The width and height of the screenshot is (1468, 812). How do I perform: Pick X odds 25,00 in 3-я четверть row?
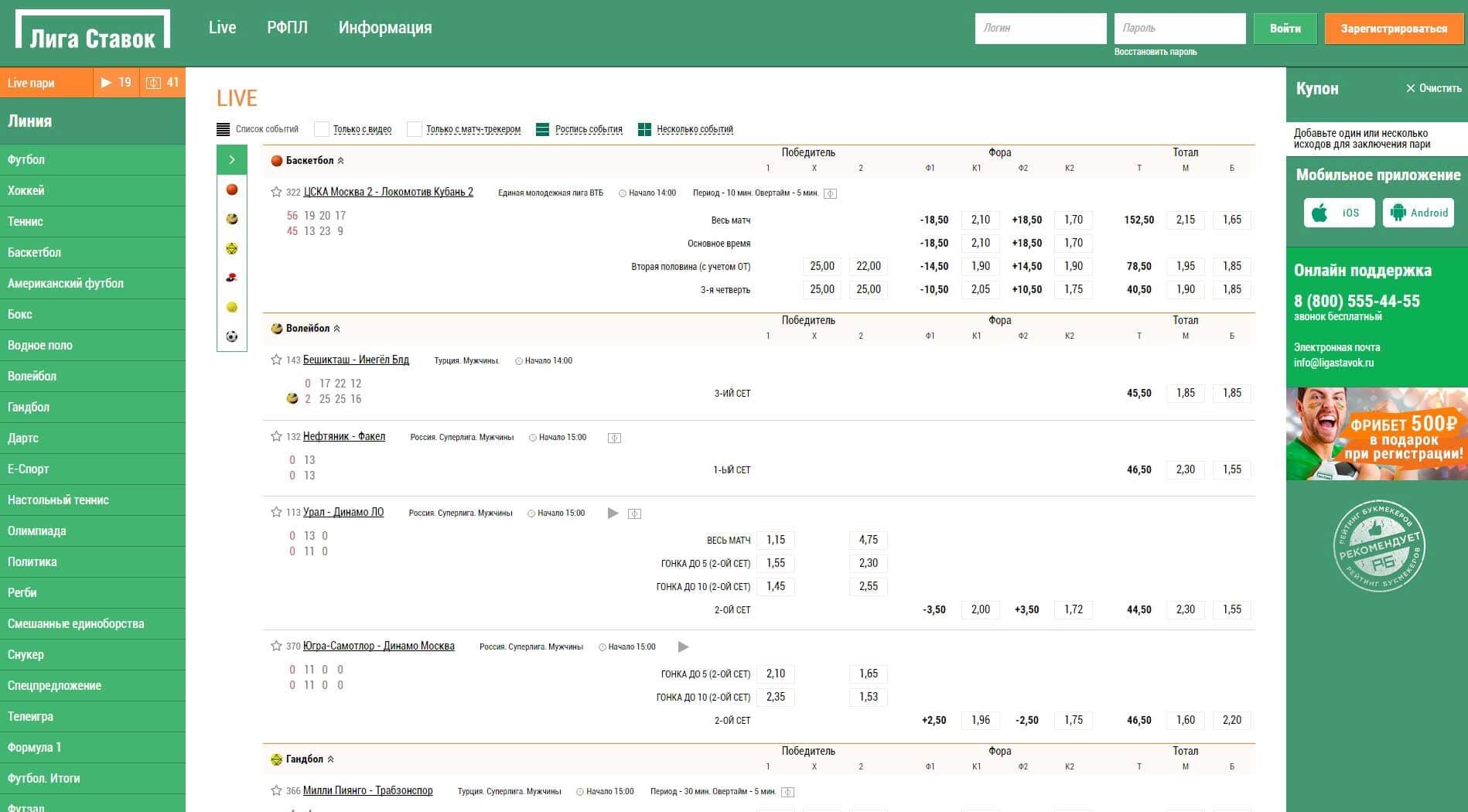click(822, 289)
